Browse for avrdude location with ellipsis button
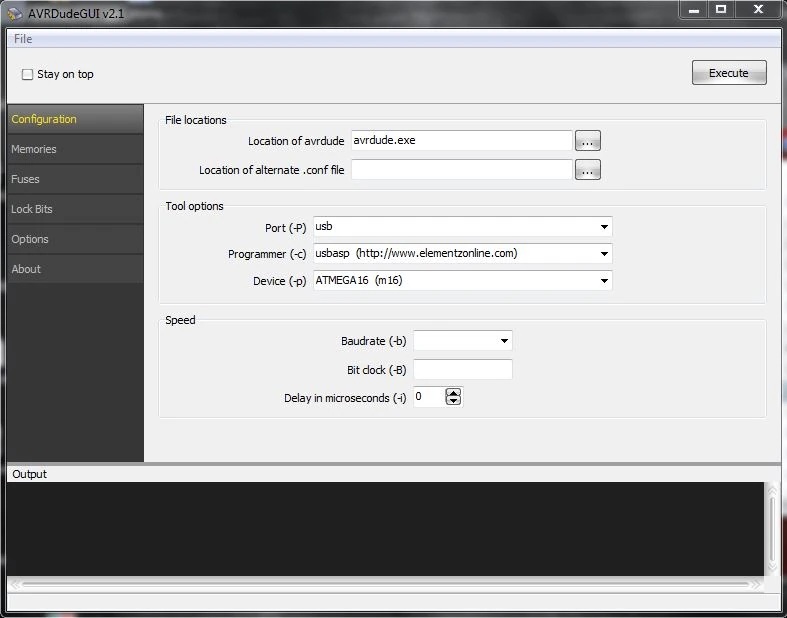The height and width of the screenshot is (618, 787). coord(587,141)
